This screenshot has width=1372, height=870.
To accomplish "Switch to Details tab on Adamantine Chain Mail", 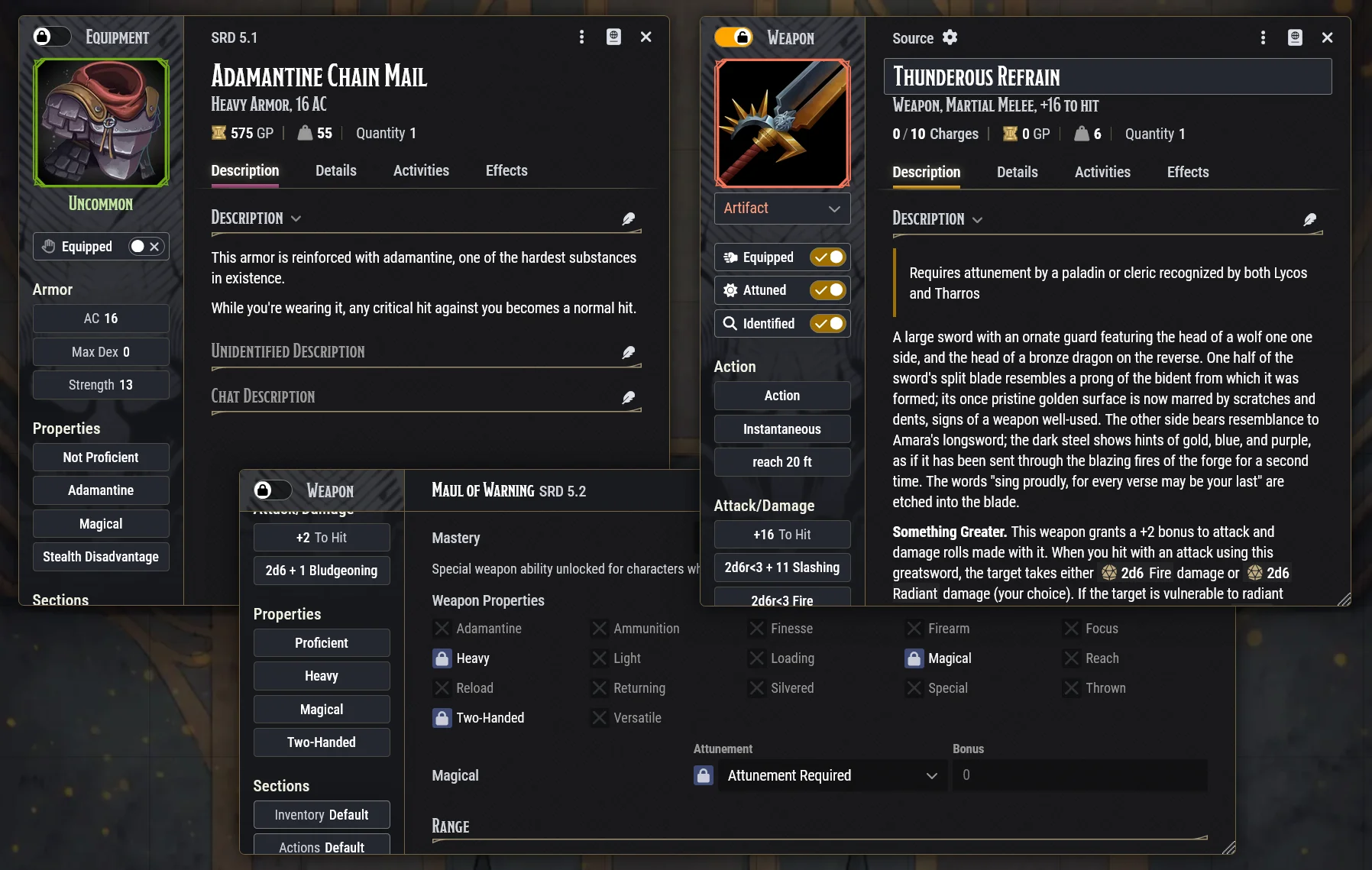I will [x=336, y=170].
